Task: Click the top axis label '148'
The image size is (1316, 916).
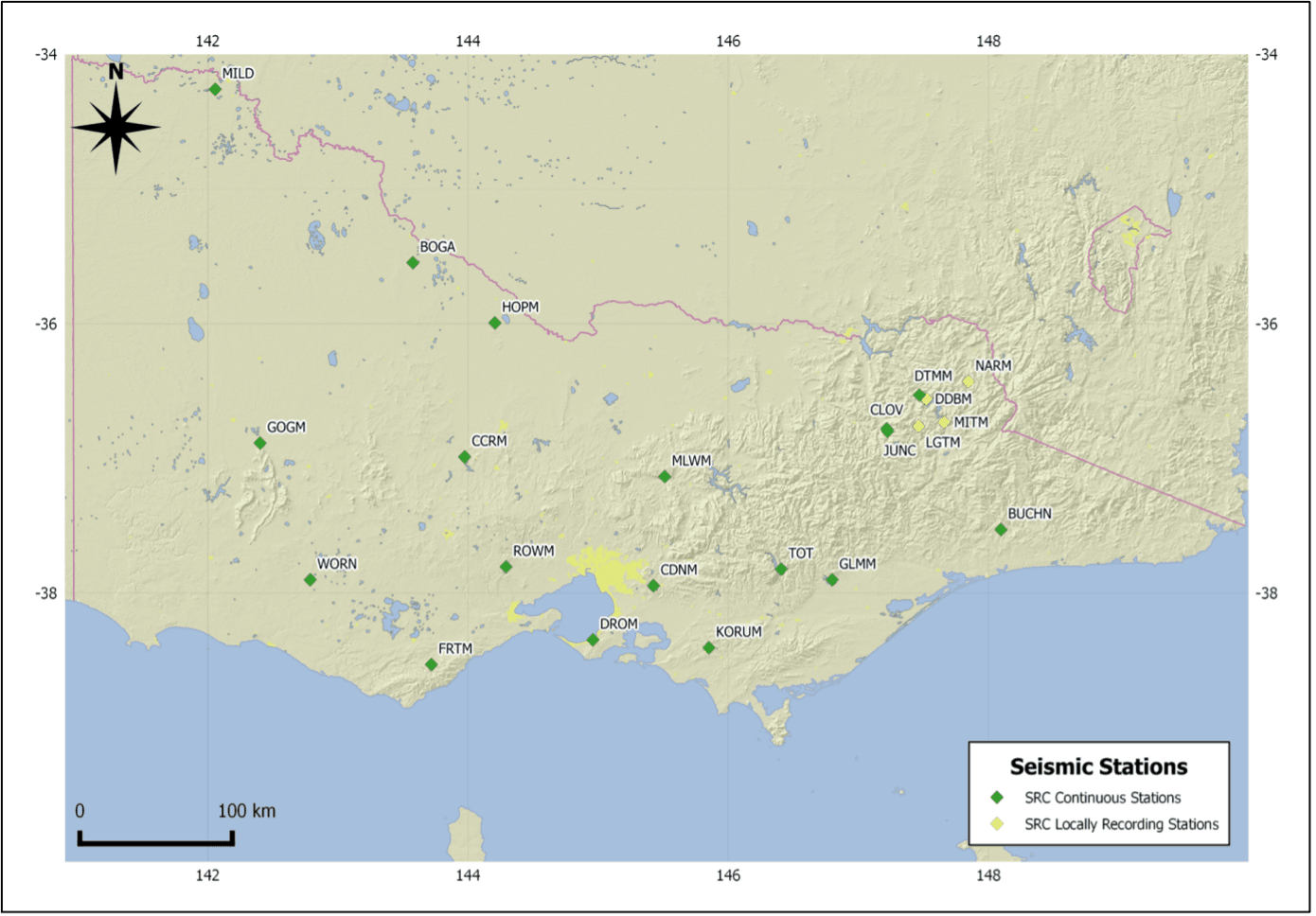Action: coord(988,41)
